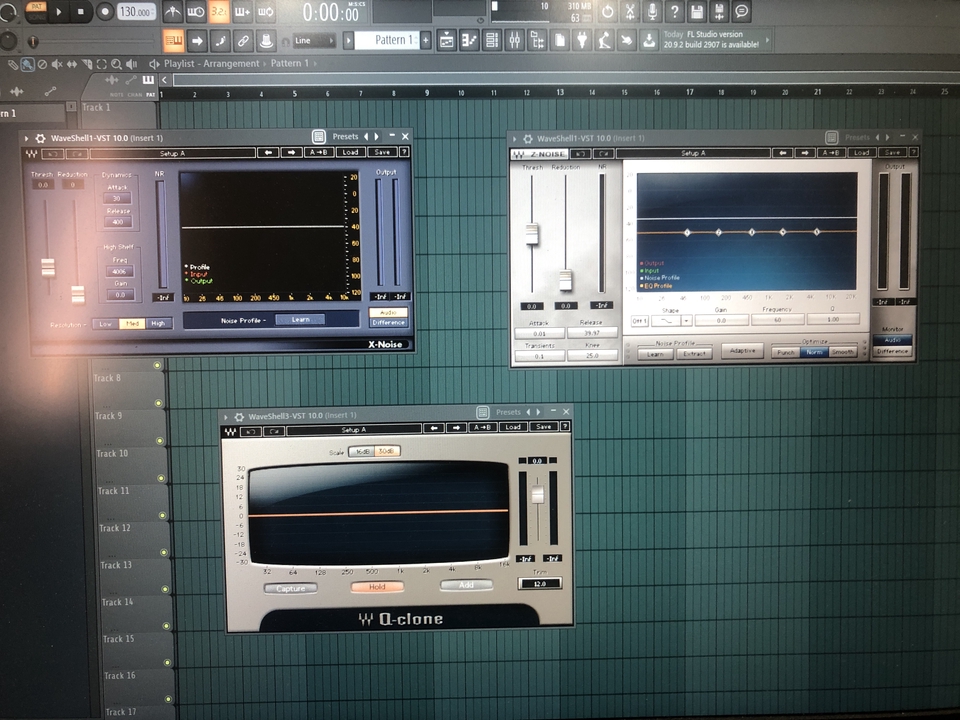Open the help question mark icon
960x720 pixels.
674,11
